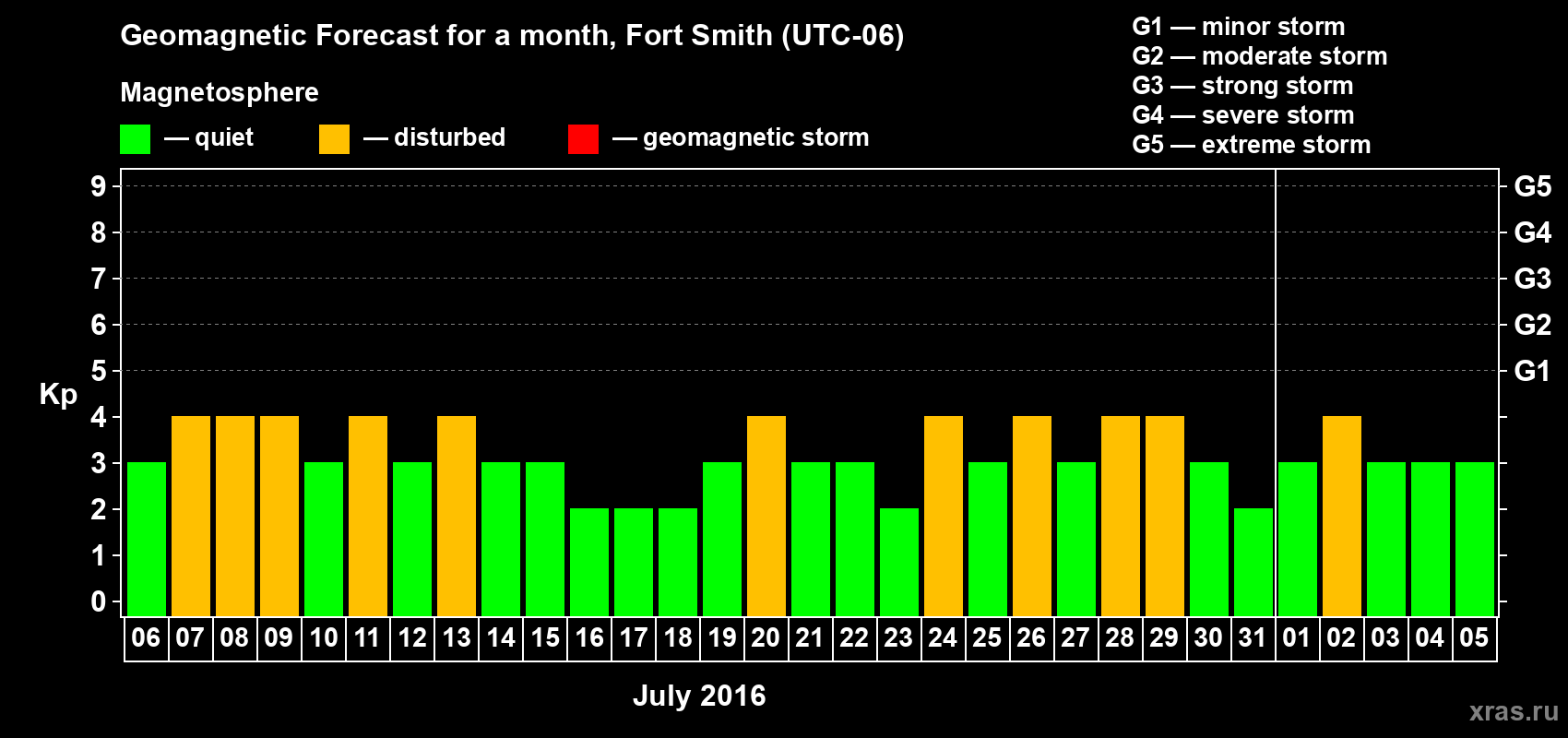Select the orange bar for July 08
Screen dimensions: 1568x738
[x=235, y=517]
